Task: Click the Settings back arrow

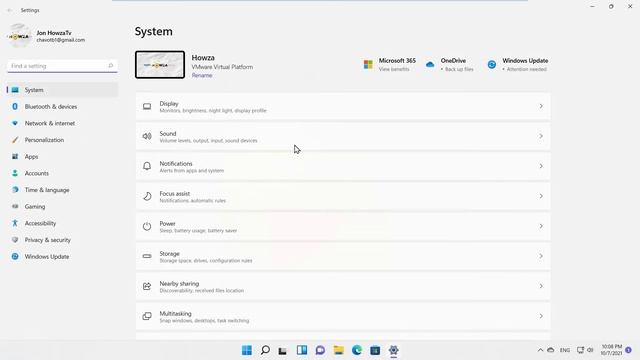Action: click(10, 10)
